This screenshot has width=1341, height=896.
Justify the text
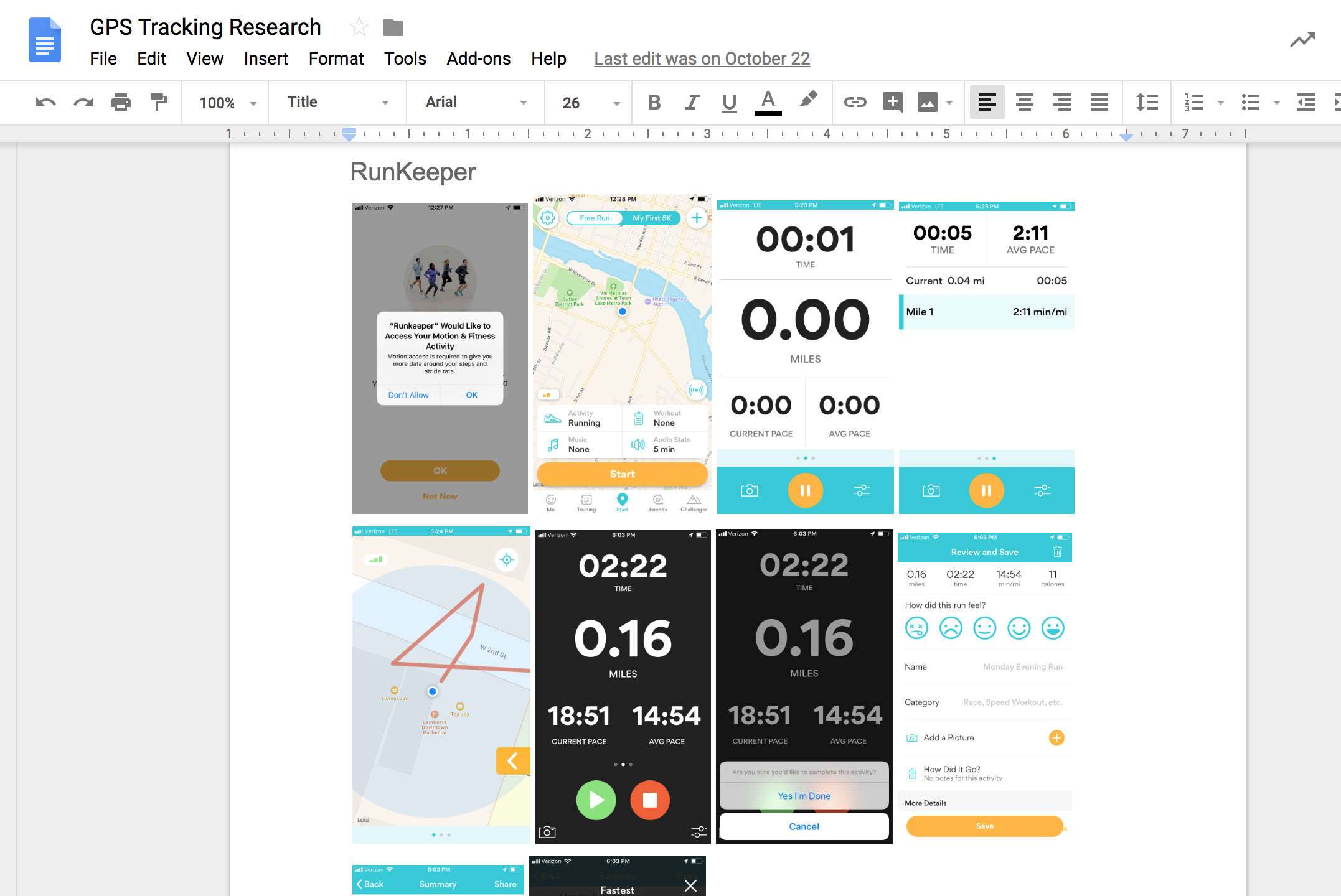pos(1099,102)
